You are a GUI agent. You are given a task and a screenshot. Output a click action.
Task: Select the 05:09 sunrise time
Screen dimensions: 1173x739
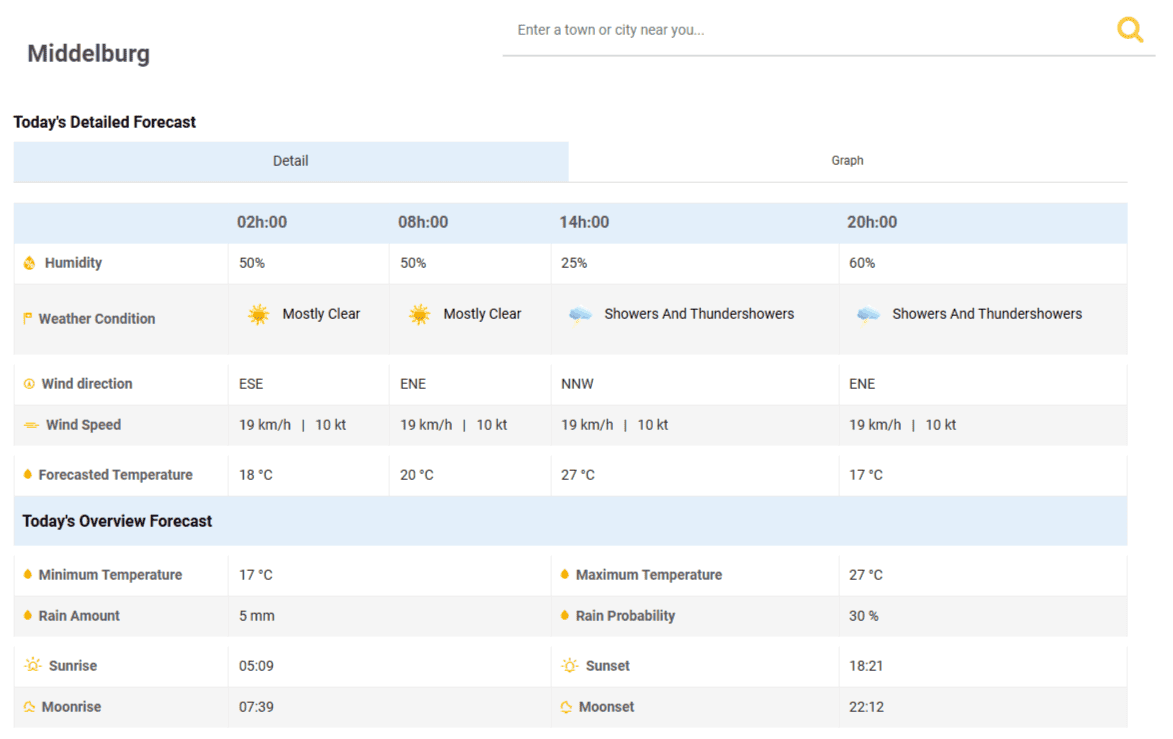[x=256, y=666]
